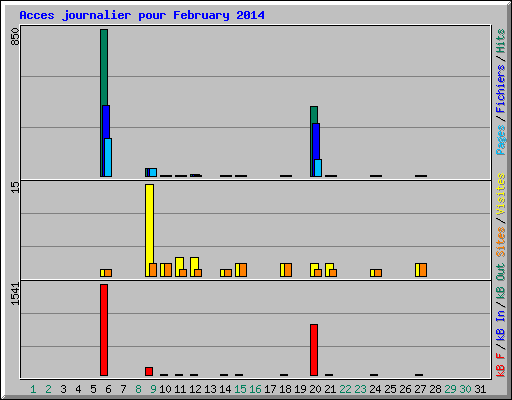Screen dimensions: 512x400
Task: Click the tall green Hits bar for day 6
Action: pos(104,67)
